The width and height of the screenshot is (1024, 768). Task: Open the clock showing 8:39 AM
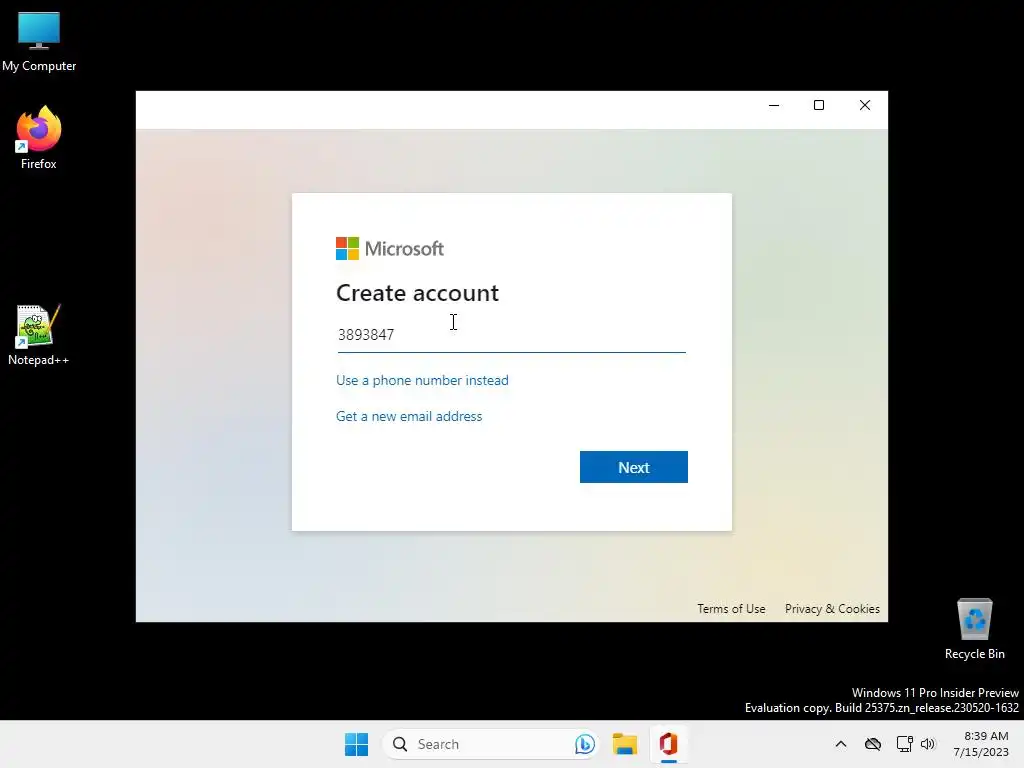tap(981, 744)
